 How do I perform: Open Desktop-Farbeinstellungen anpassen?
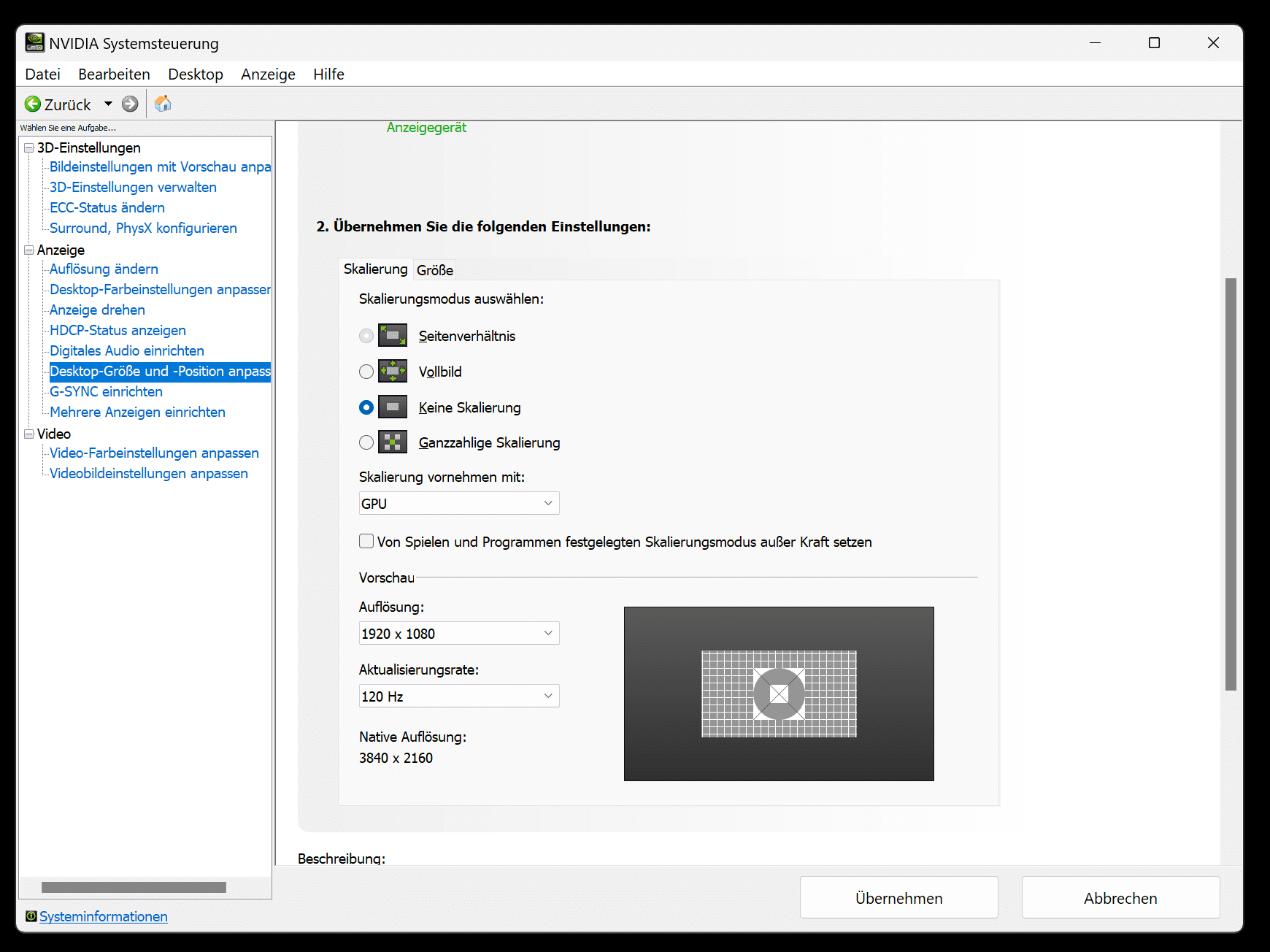click(x=161, y=289)
